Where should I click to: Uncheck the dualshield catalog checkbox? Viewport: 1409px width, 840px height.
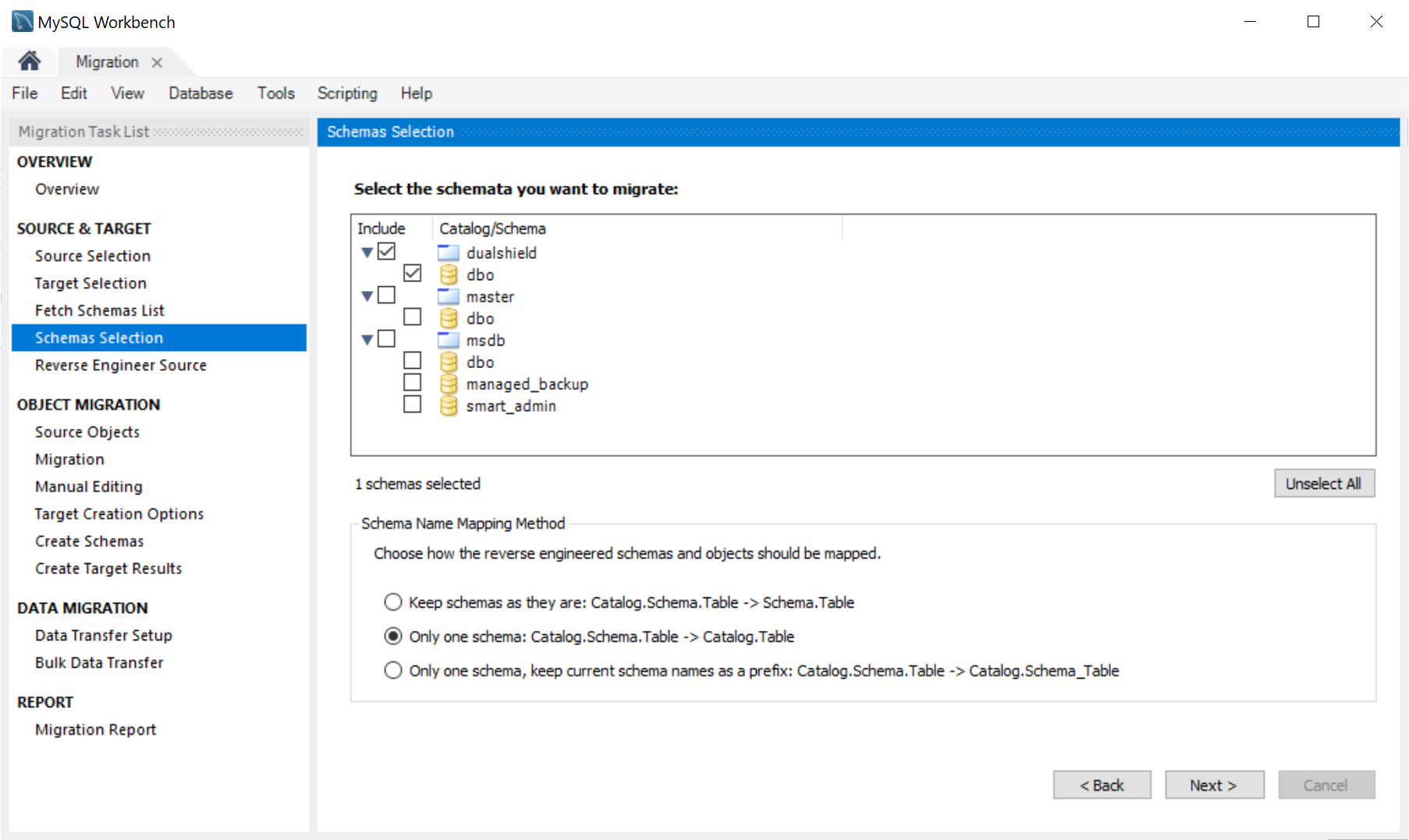pos(386,251)
